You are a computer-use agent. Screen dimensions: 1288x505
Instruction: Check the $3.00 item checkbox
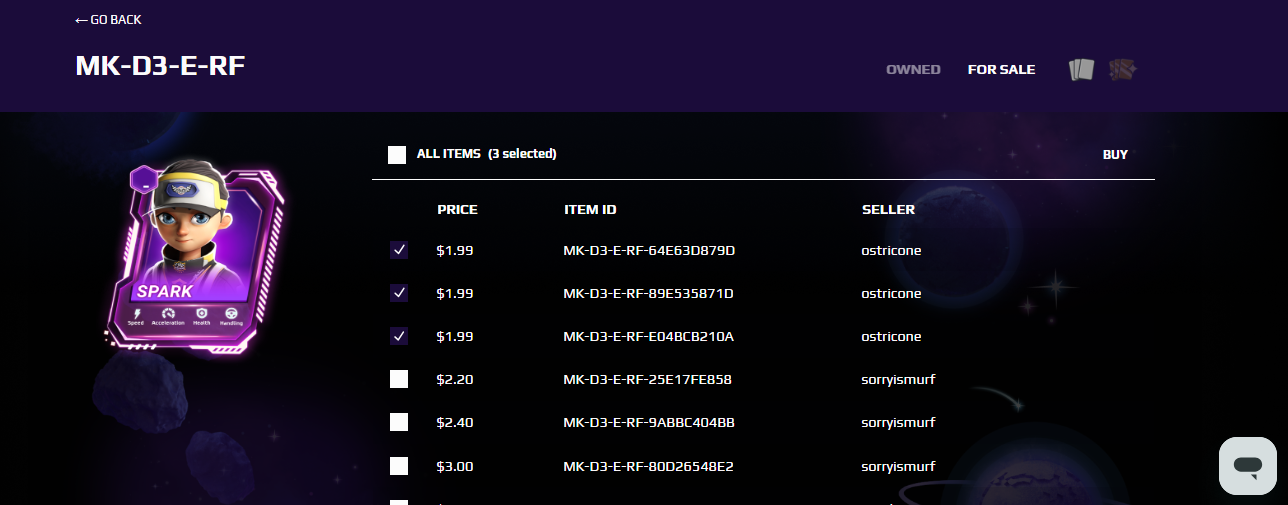pos(399,466)
